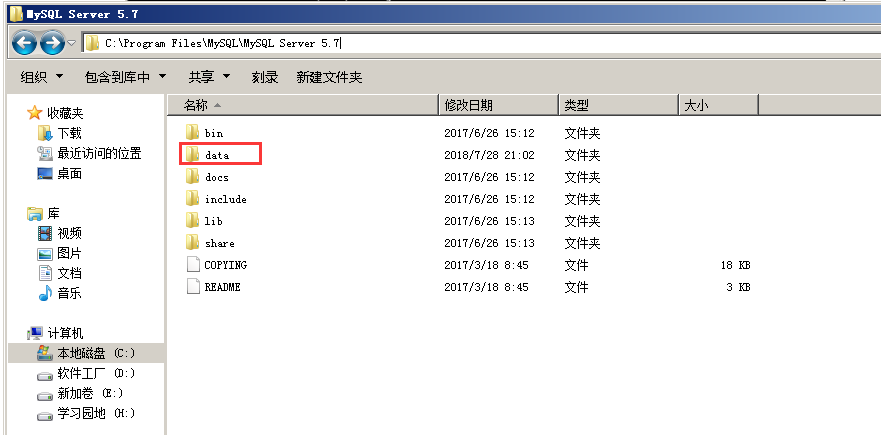Open the 视频 library

pos(69,233)
